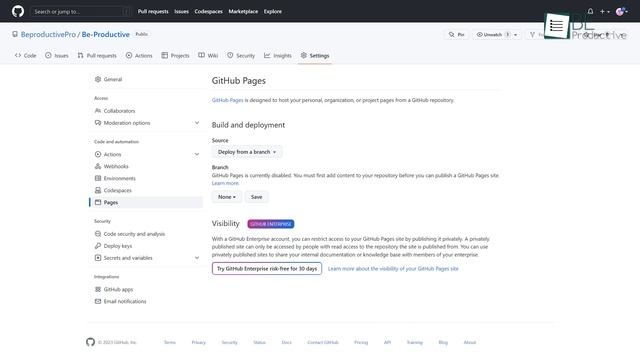Open Code security and analysis
Viewport: 640px width, 360px height.
(146, 234)
